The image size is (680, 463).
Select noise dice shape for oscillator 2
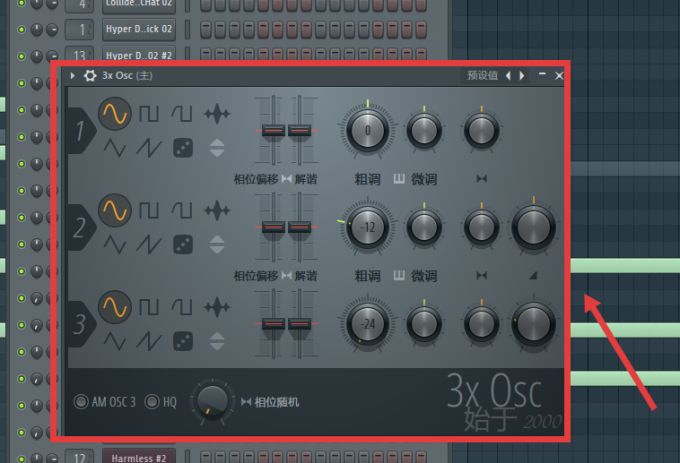click(183, 245)
